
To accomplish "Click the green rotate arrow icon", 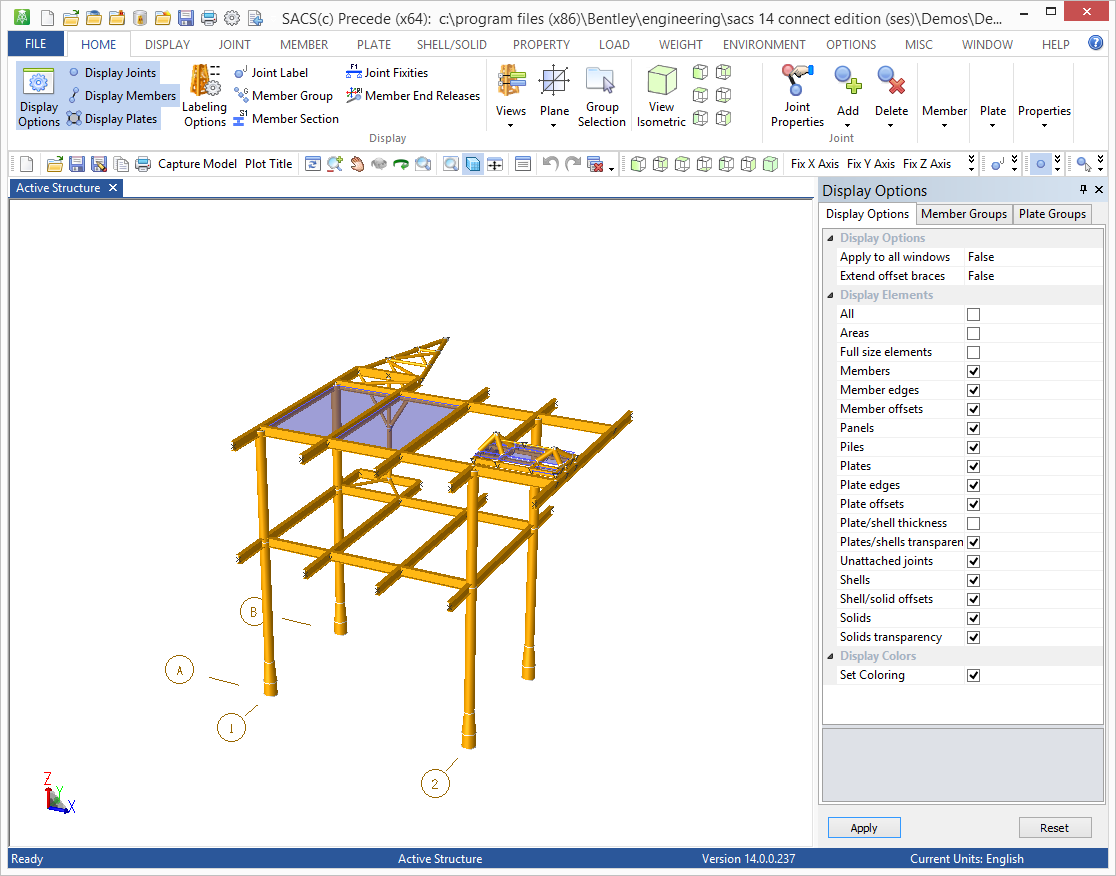I will (401, 164).
